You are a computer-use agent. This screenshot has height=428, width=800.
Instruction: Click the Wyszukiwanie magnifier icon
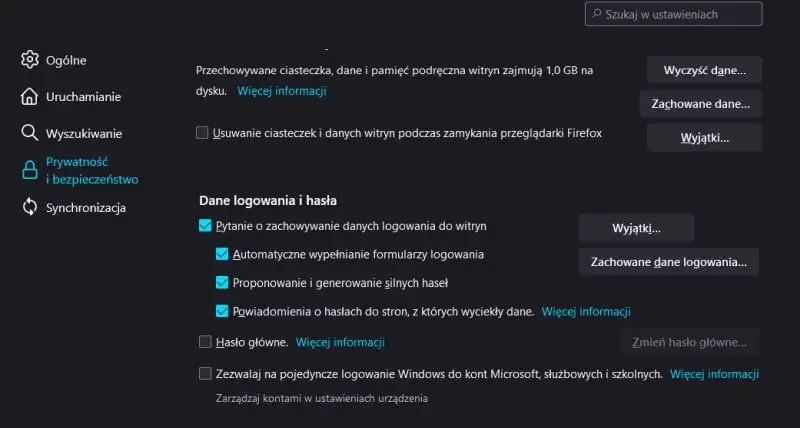[30, 133]
